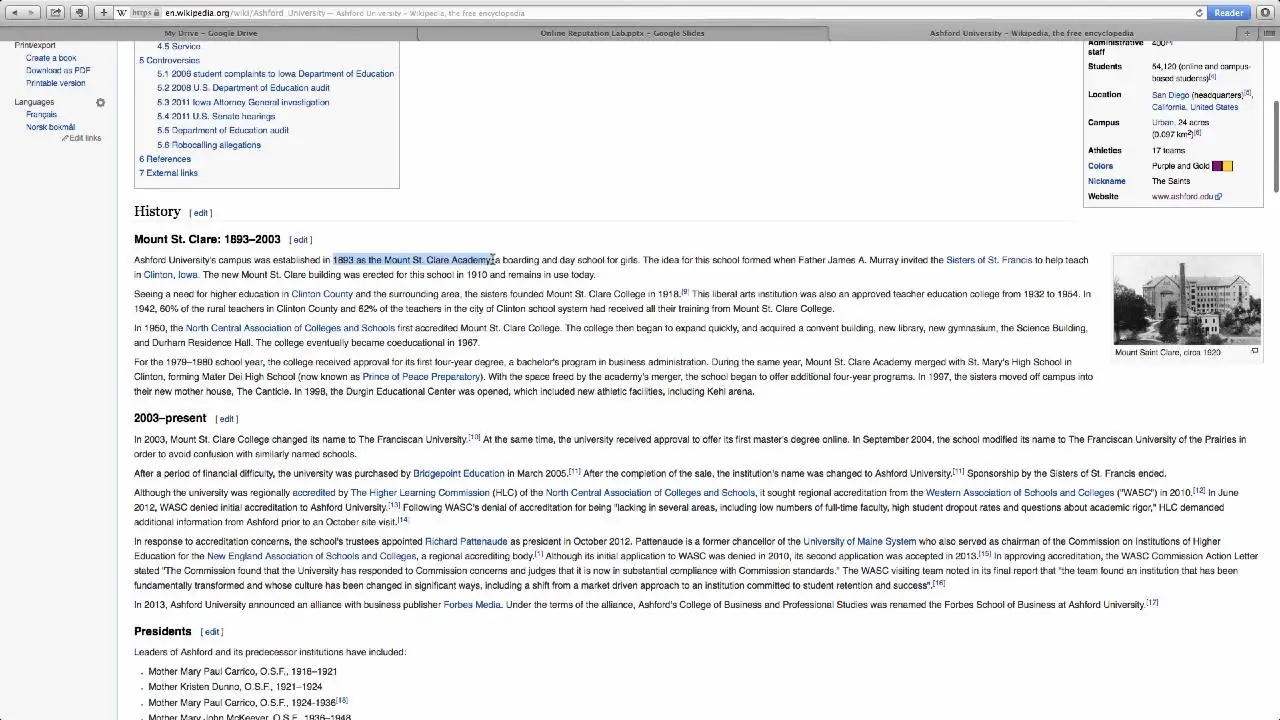Open Sisters of St. Francis link
This screenshot has width=1280, height=720.
pyautogui.click(x=989, y=260)
